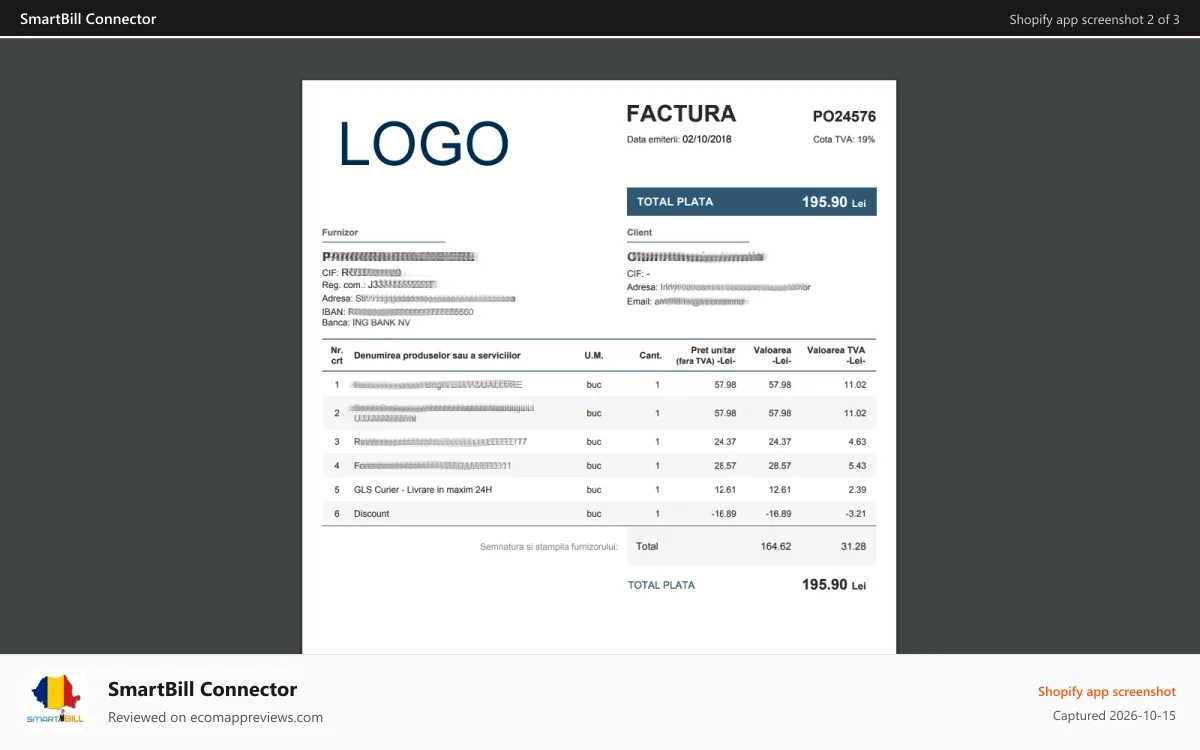This screenshot has height=750, width=1200.
Task: Click the U.M. column header
Action: tap(594, 355)
